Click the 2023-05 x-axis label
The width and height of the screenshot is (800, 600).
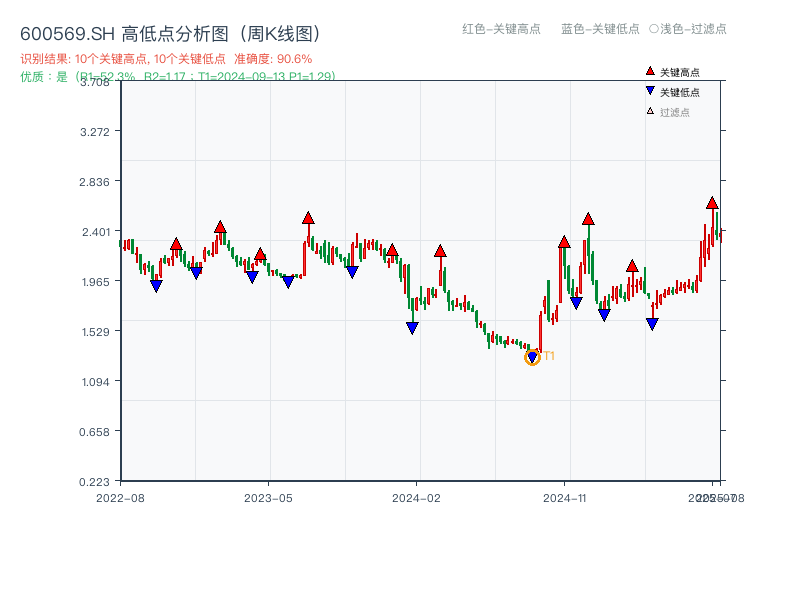pos(268,498)
